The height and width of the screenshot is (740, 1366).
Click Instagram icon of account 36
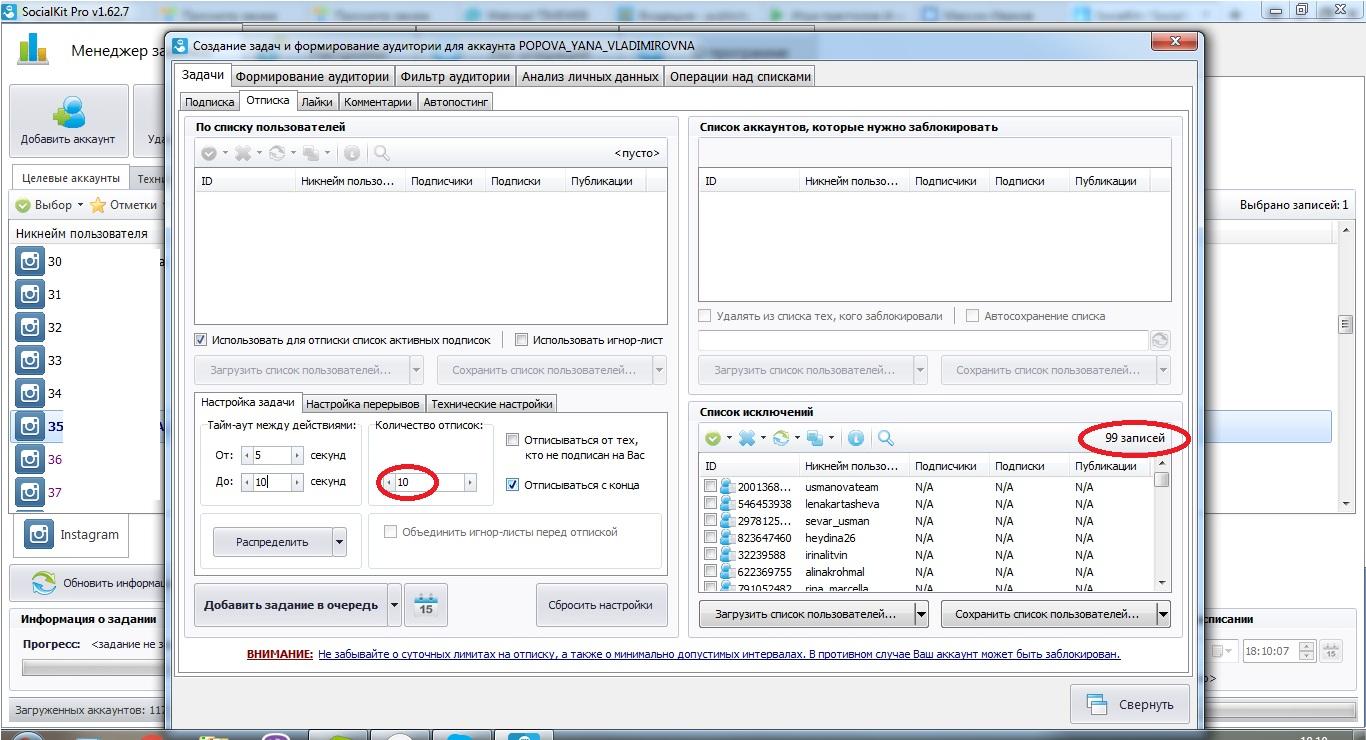(x=30, y=459)
